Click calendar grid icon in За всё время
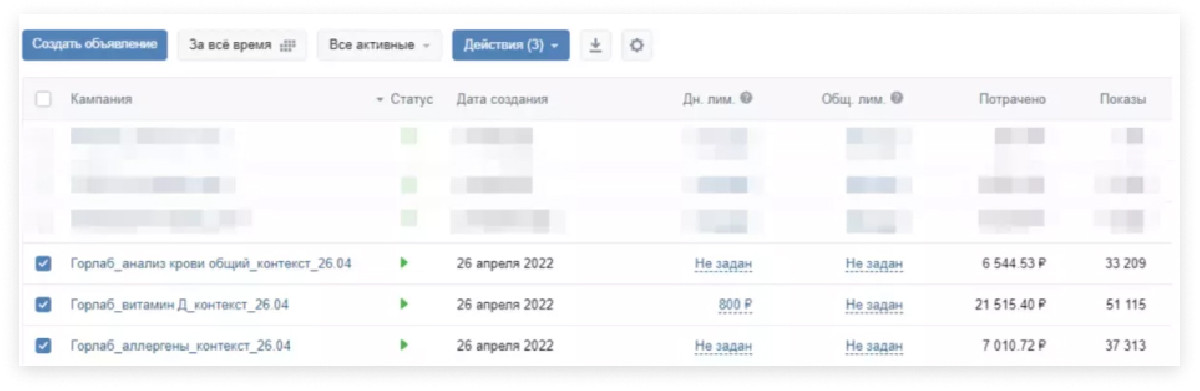 [x=287, y=46]
